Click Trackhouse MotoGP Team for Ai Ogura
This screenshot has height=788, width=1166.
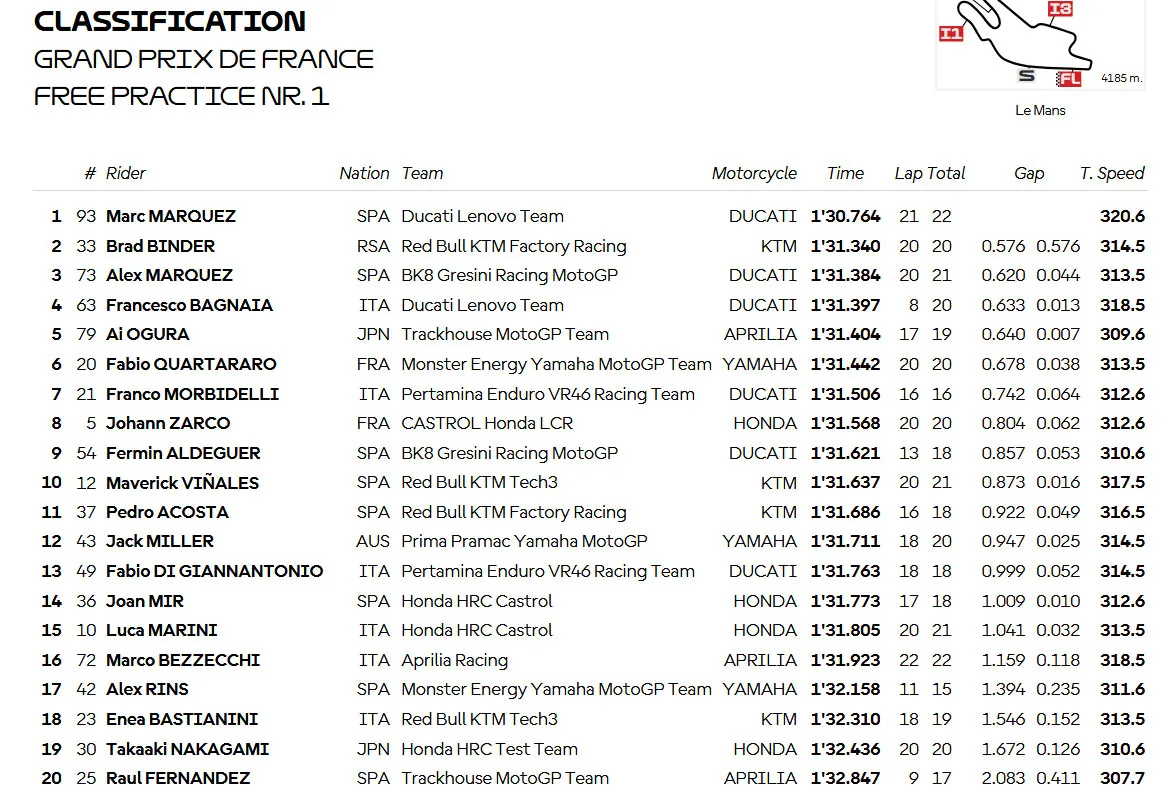tap(505, 335)
